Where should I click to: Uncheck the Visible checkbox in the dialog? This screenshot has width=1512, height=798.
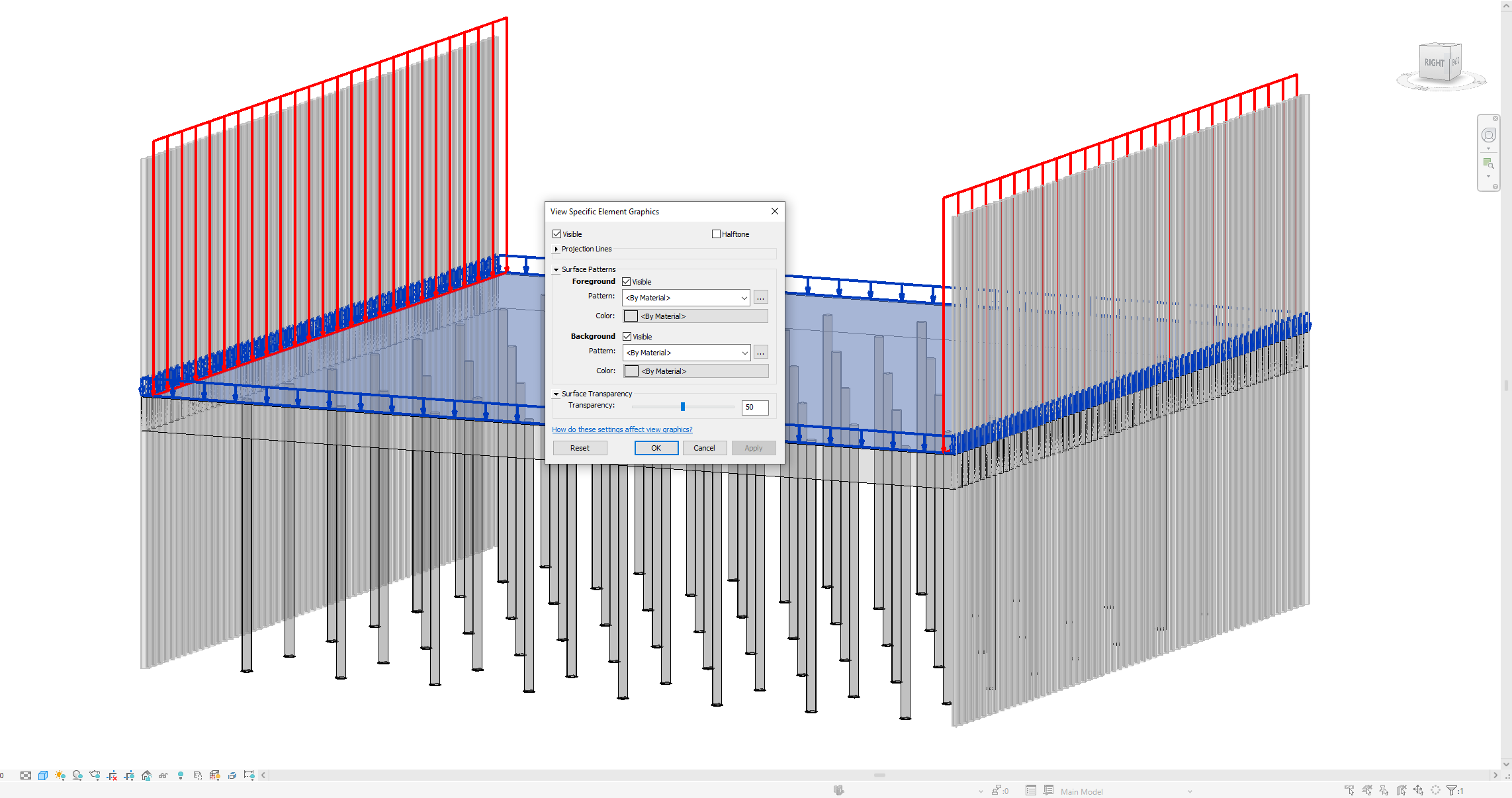coord(556,234)
